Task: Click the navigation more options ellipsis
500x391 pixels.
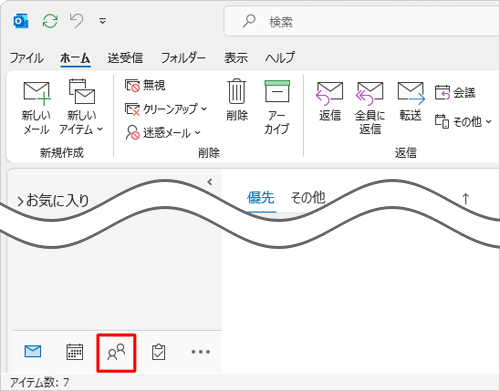Action: point(200,352)
